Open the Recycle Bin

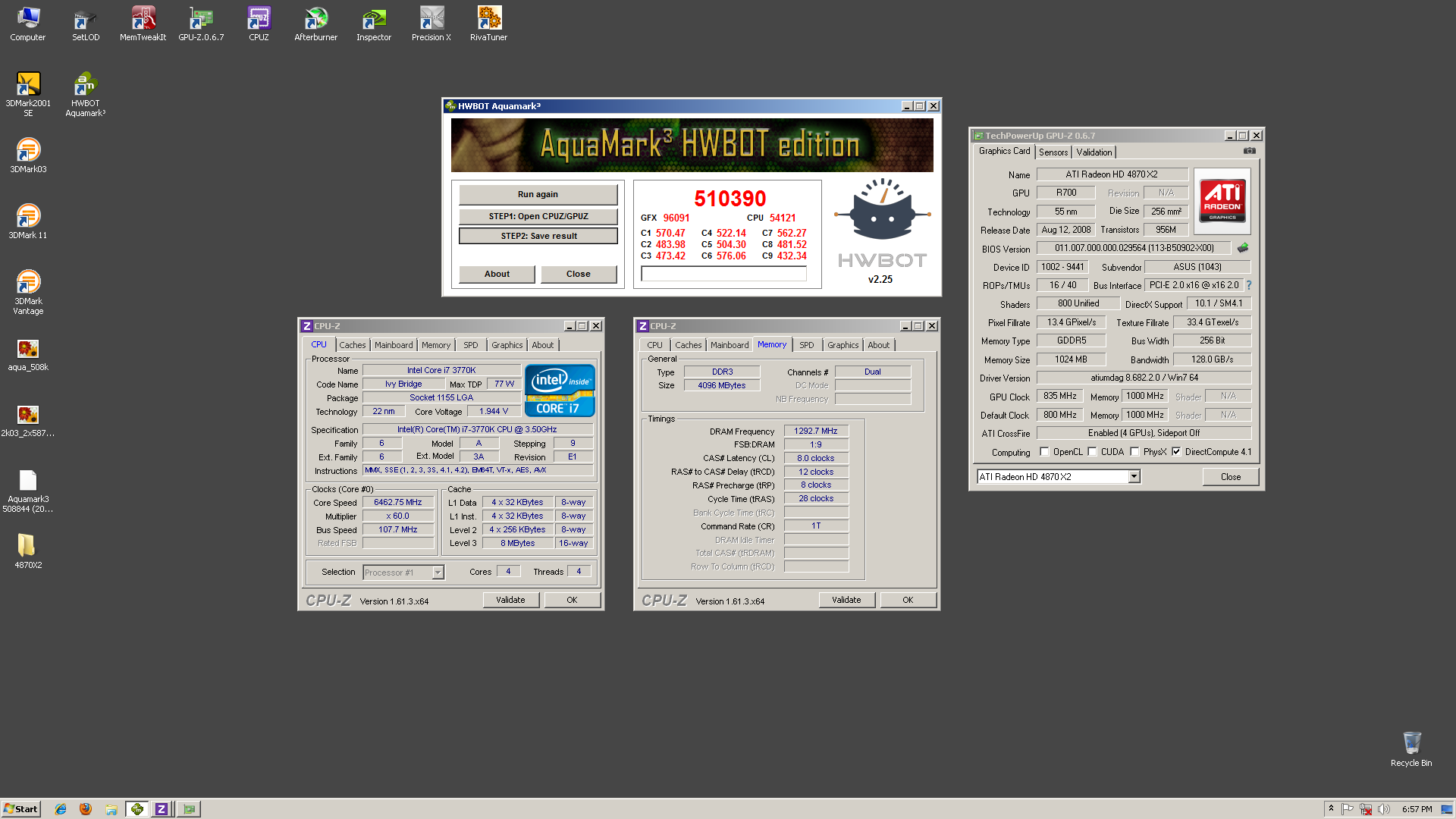pyautogui.click(x=1411, y=749)
